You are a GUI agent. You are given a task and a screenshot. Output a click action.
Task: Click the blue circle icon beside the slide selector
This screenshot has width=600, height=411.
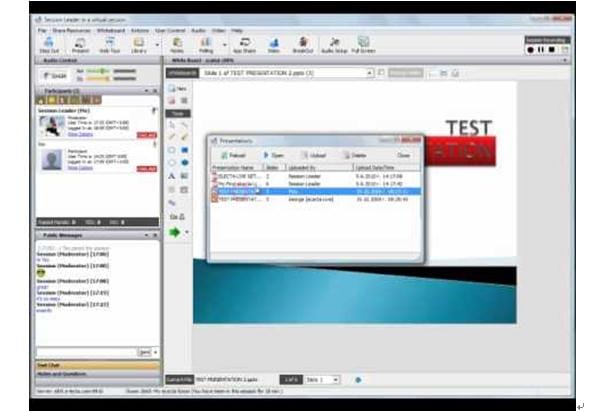(358, 380)
